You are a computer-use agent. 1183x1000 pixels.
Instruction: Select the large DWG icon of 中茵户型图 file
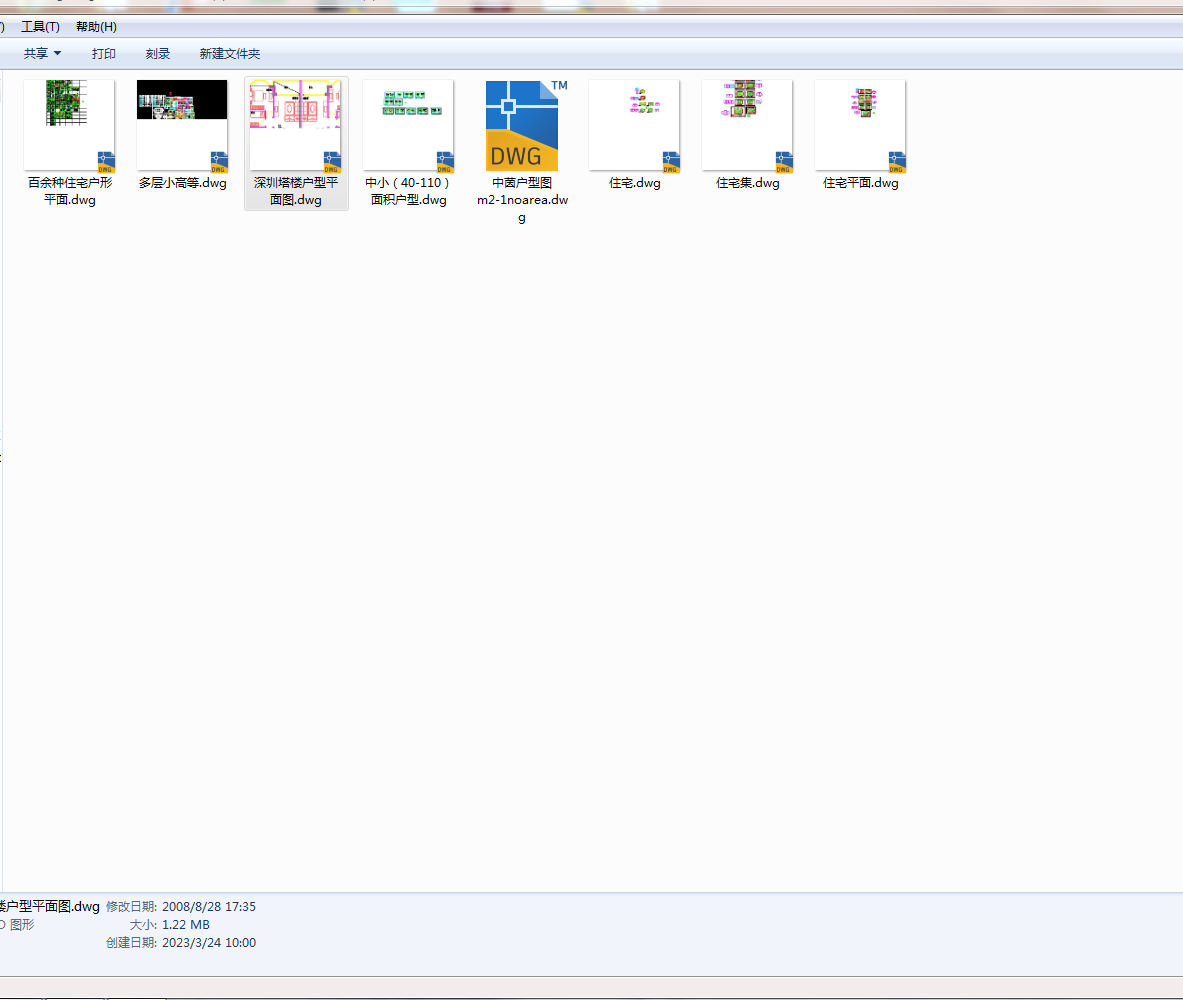pos(522,125)
